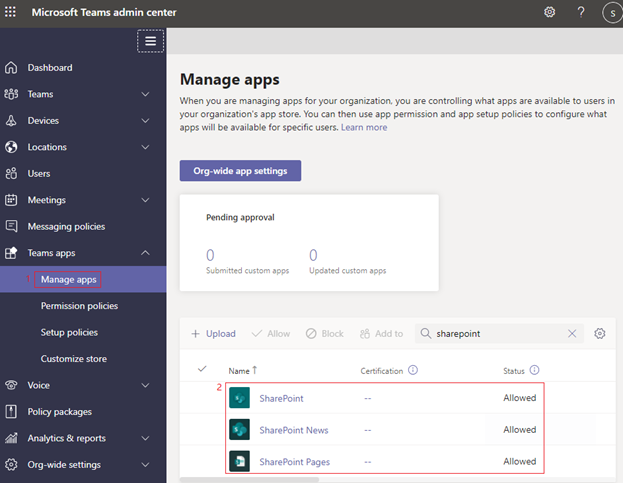
Task: Click the Upload button
Action: point(213,334)
